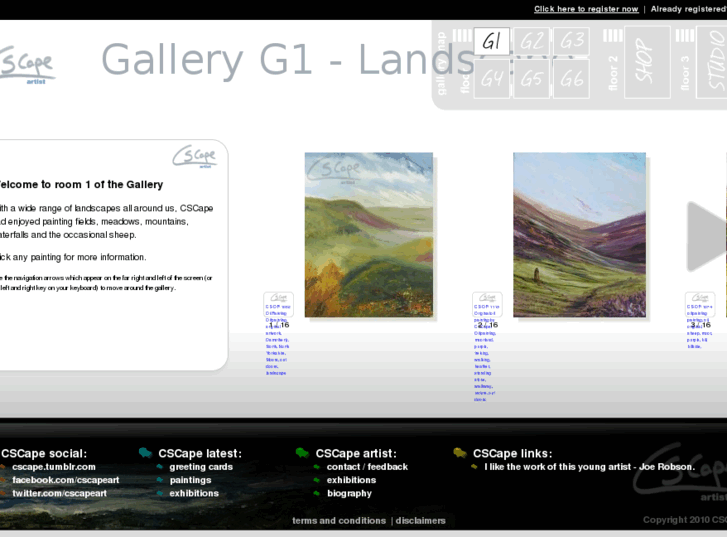
Task: Open the info label for painting 3/16
Action: tap(700, 304)
